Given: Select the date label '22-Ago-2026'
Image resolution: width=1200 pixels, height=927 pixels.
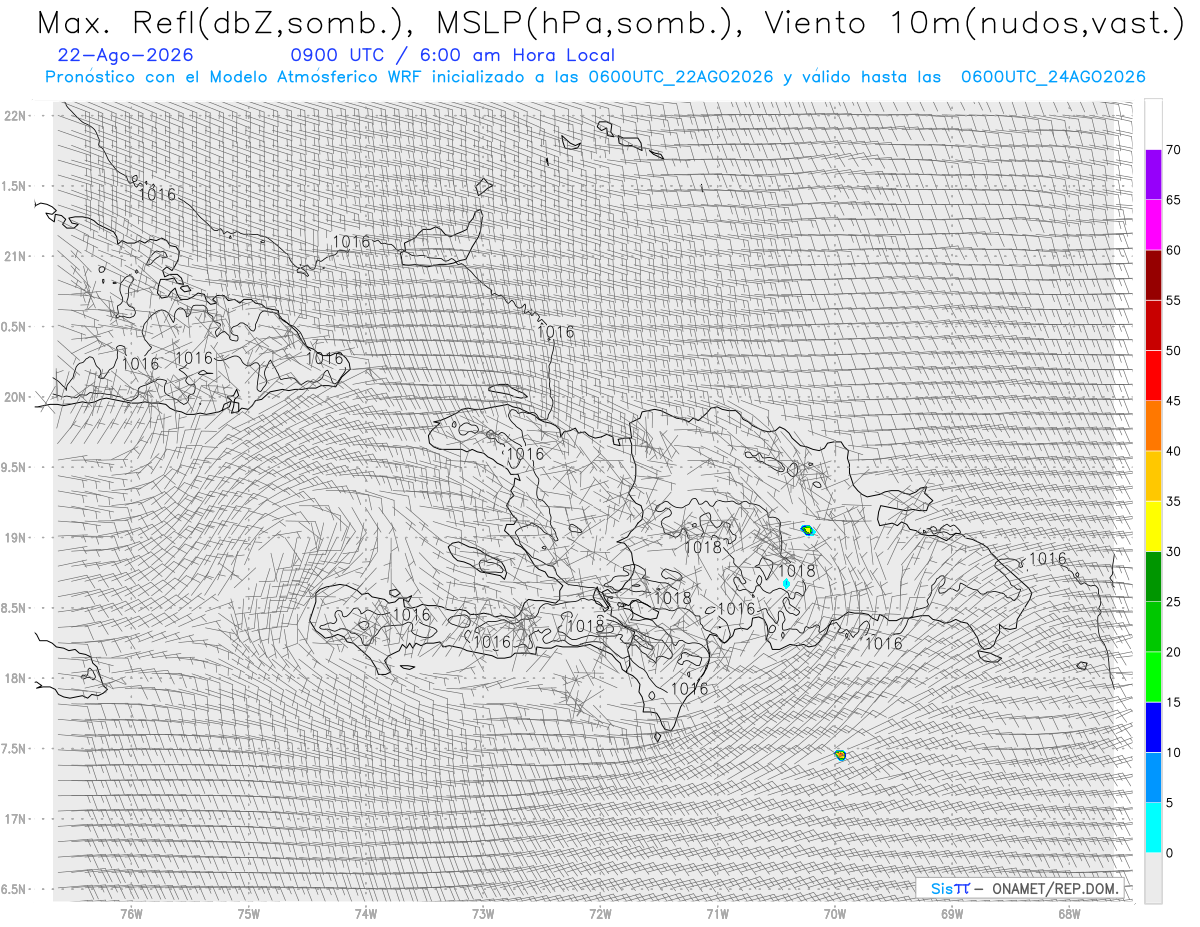Looking at the screenshot, I should pyautogui.click(x=126, y=55).
